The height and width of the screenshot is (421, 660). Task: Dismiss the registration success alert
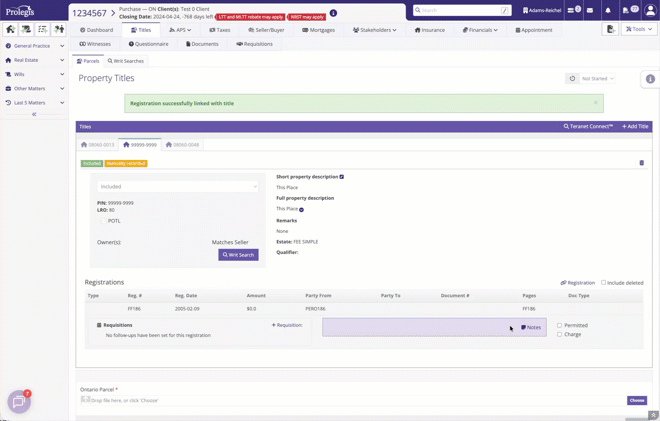(x=596, y=102)
